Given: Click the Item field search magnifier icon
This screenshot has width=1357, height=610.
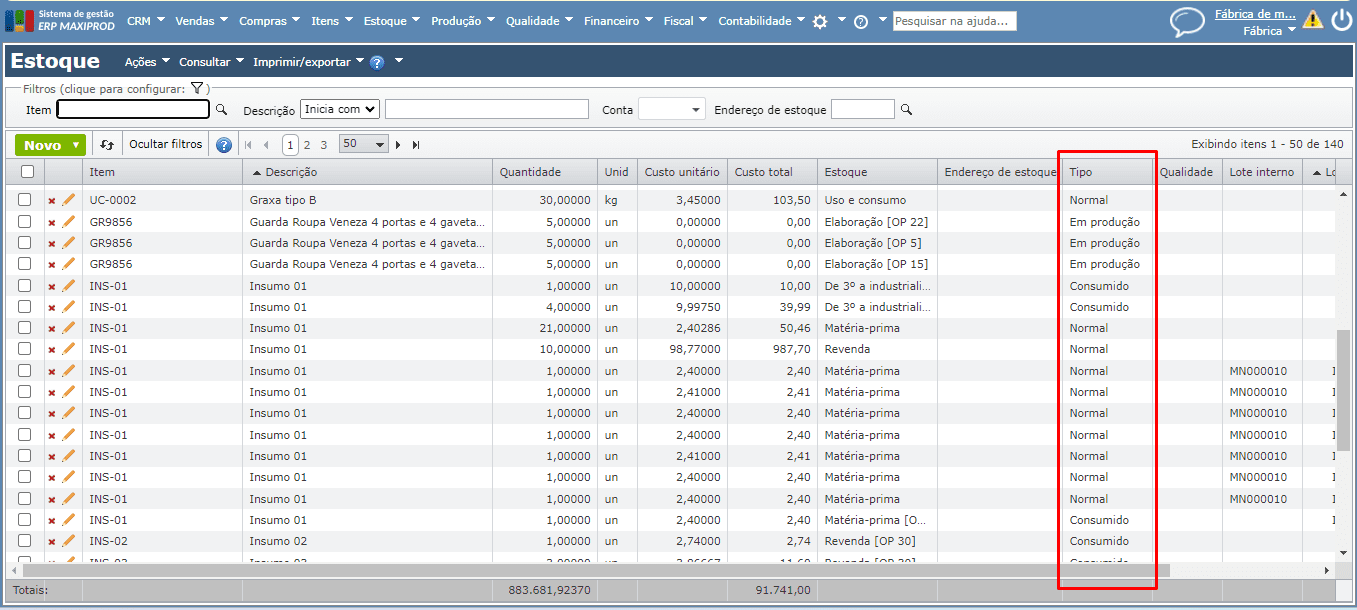Looking at the screenshot, I should click(222, 110).
